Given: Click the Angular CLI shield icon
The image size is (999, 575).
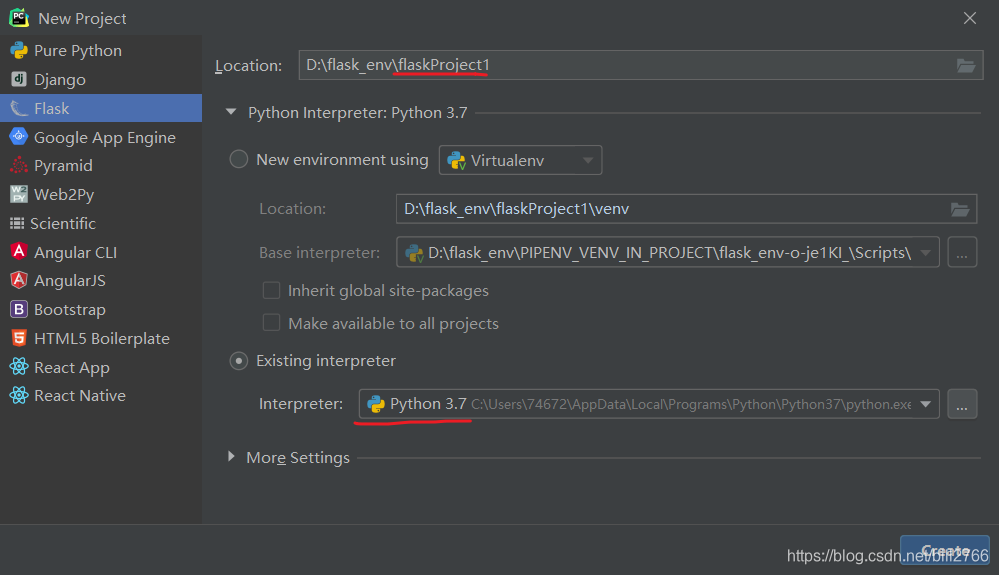Looking at the screenshot, I should (x=19, y=252).
